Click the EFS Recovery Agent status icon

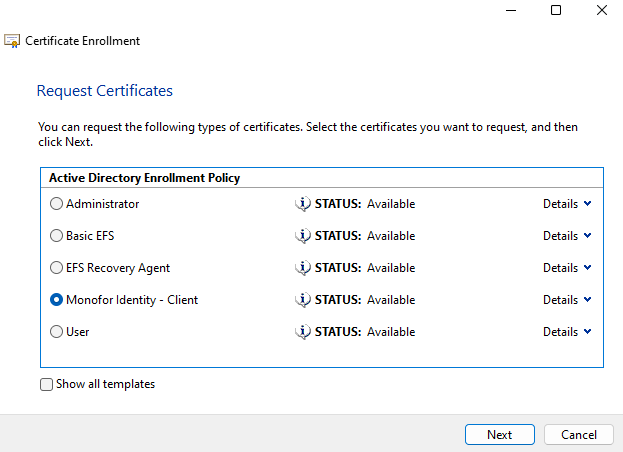(303, 268)
